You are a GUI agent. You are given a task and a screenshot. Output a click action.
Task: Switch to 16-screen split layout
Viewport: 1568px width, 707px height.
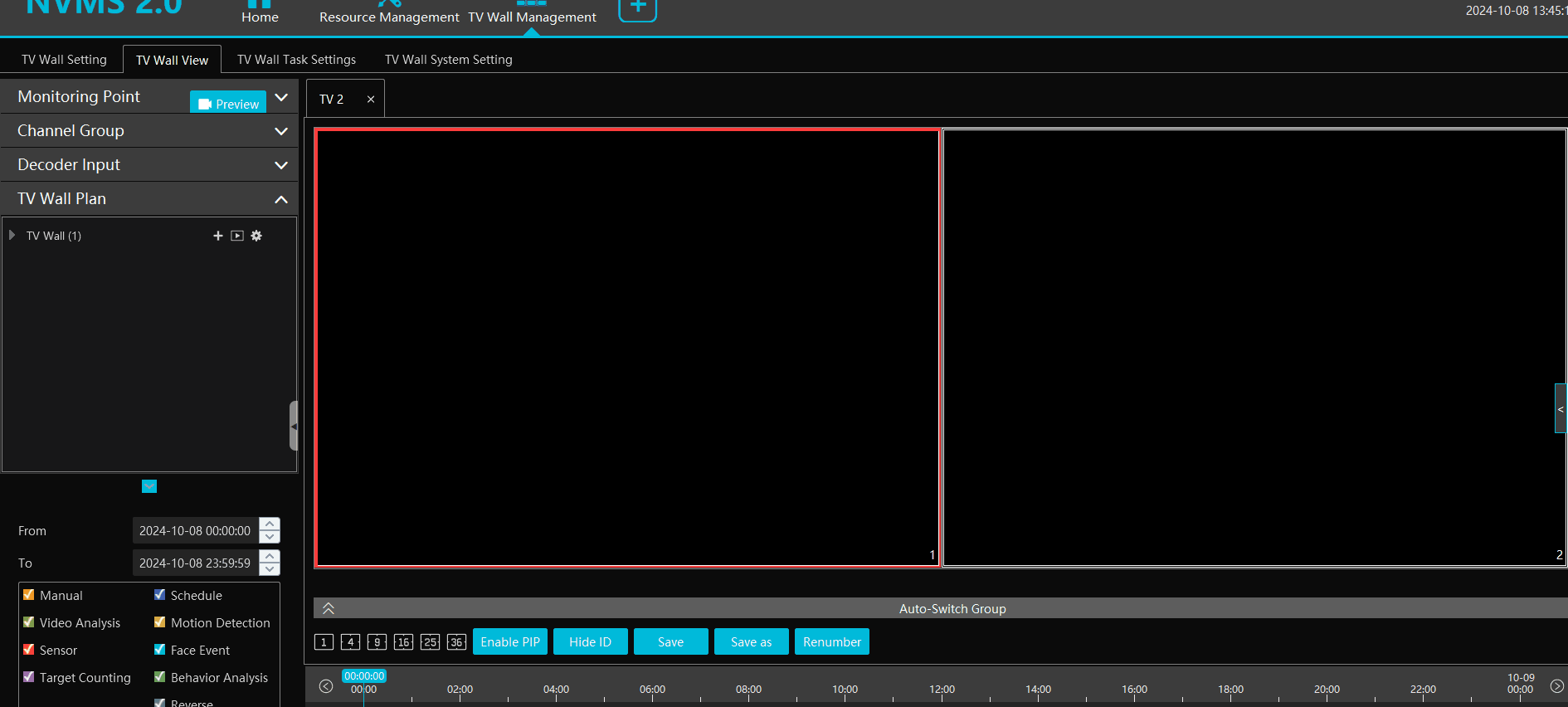point(403,642)
